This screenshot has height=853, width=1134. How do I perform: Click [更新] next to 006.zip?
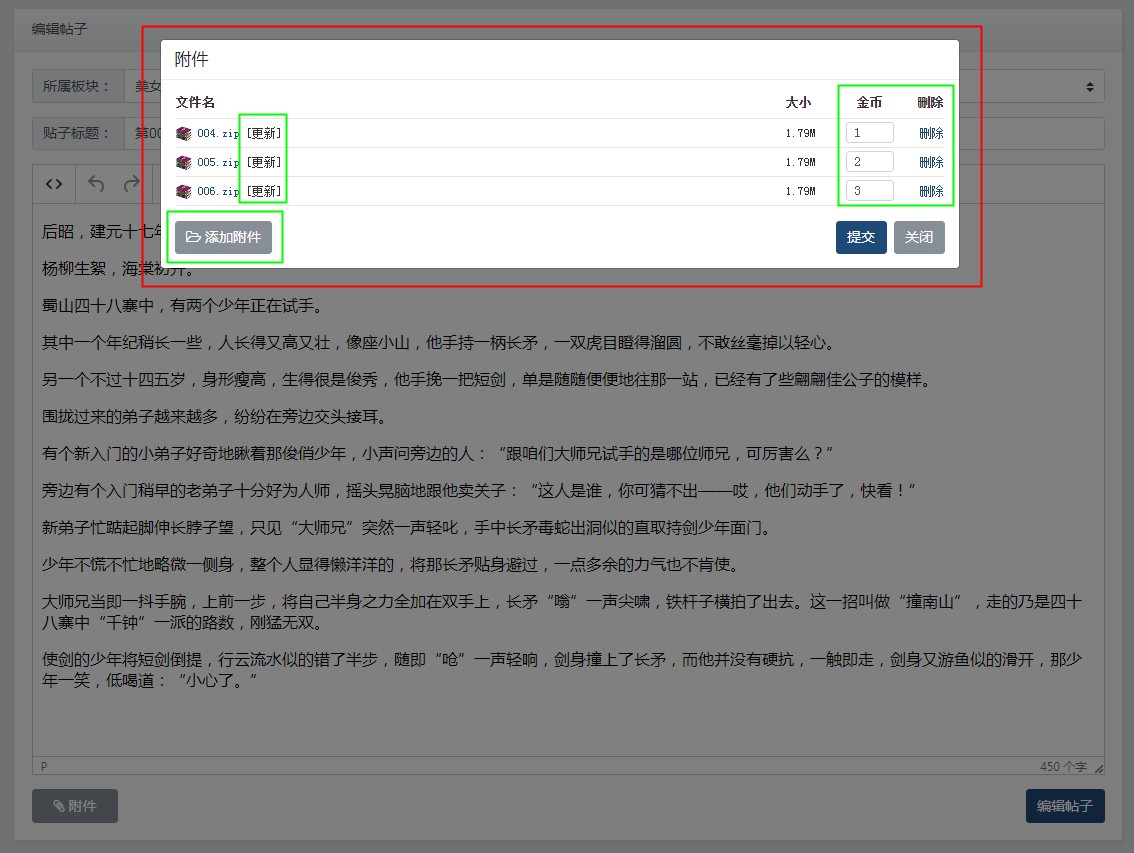point(264,191)
